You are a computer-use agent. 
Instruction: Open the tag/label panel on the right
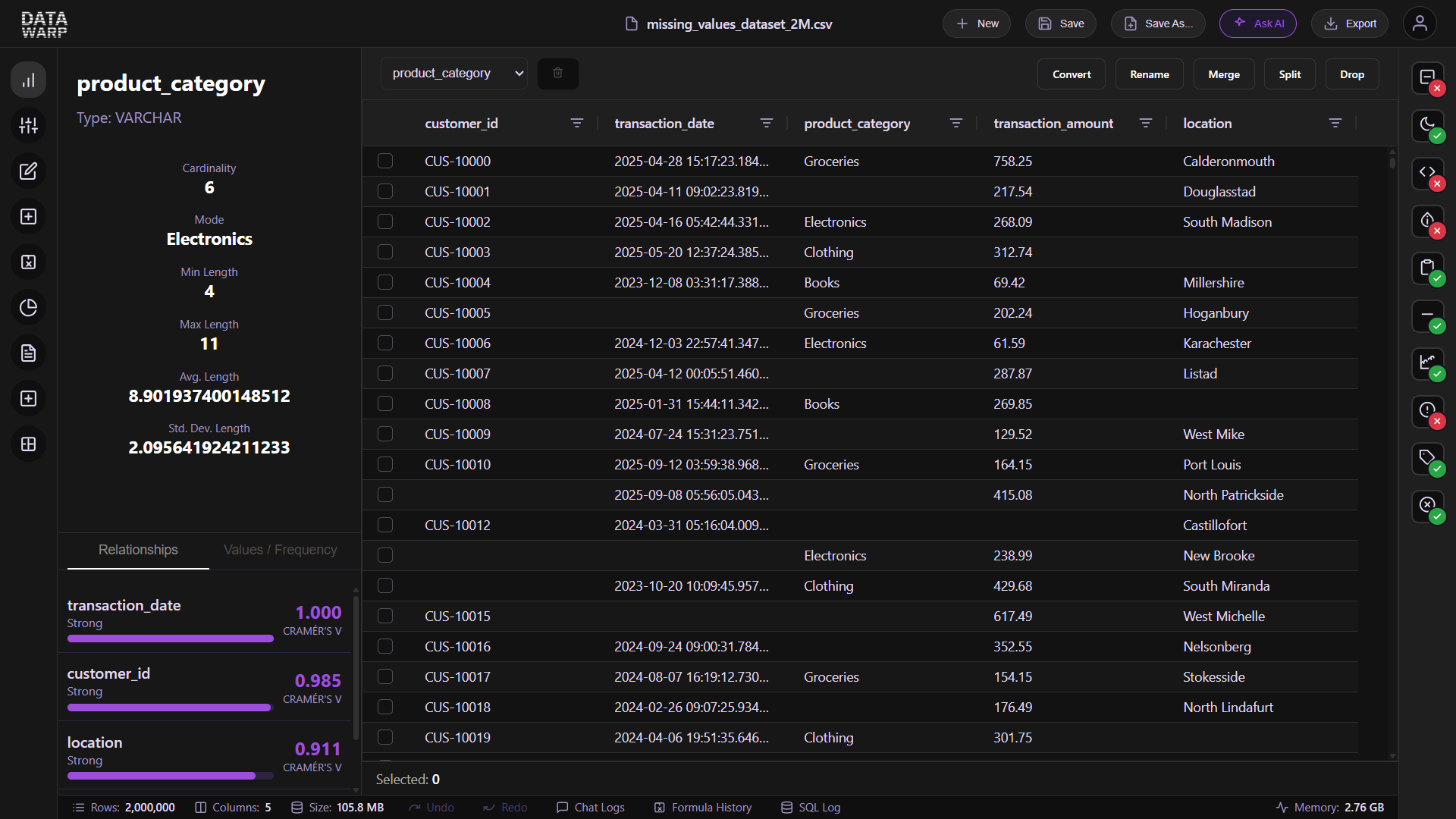click(1428, 459)
